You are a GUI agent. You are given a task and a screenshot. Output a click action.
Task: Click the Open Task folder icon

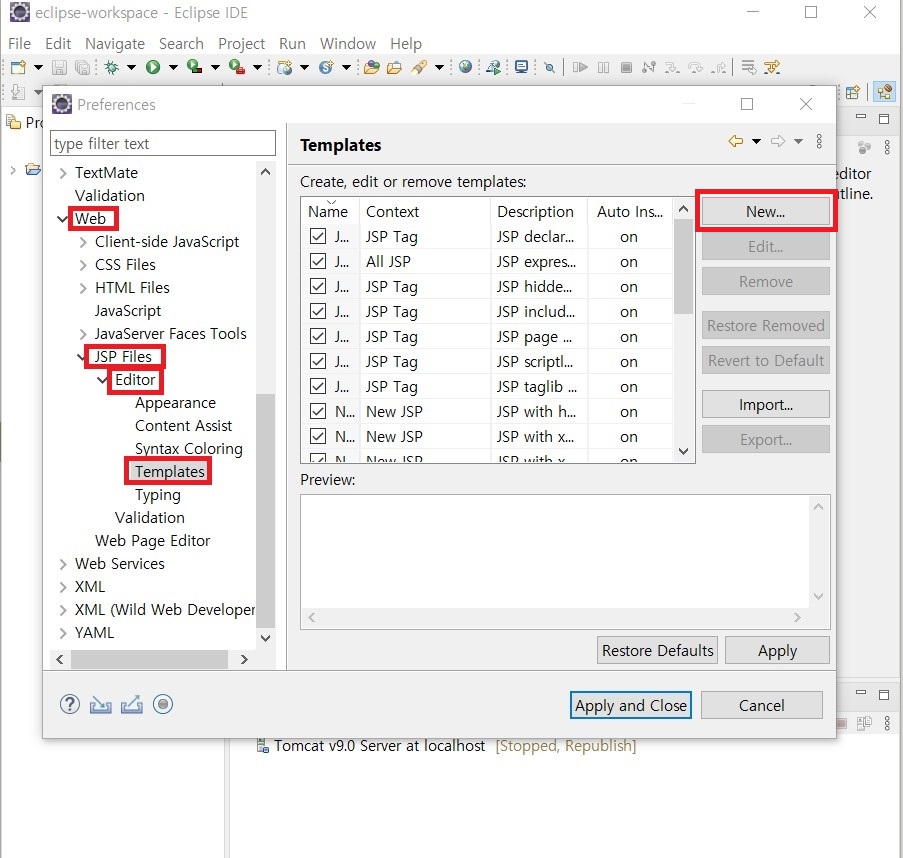pyautogui.click(x=394, y=67)
